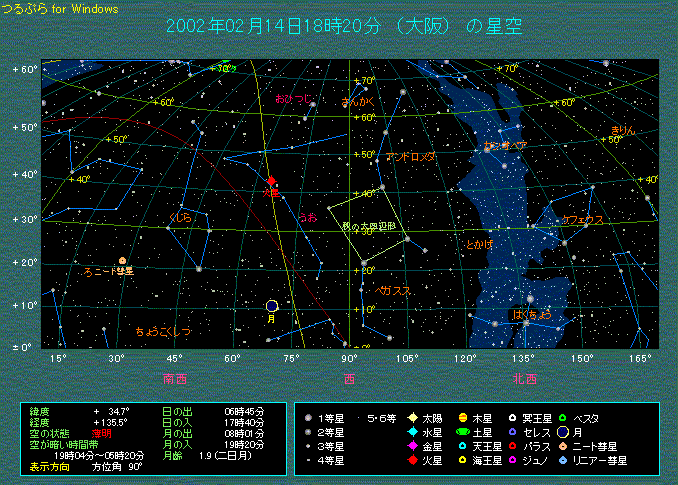The width and height of the screenshot is (678, 485).
Task: Select the 水星 Mercury icon in the legend
Action: (x=413, y=432)
